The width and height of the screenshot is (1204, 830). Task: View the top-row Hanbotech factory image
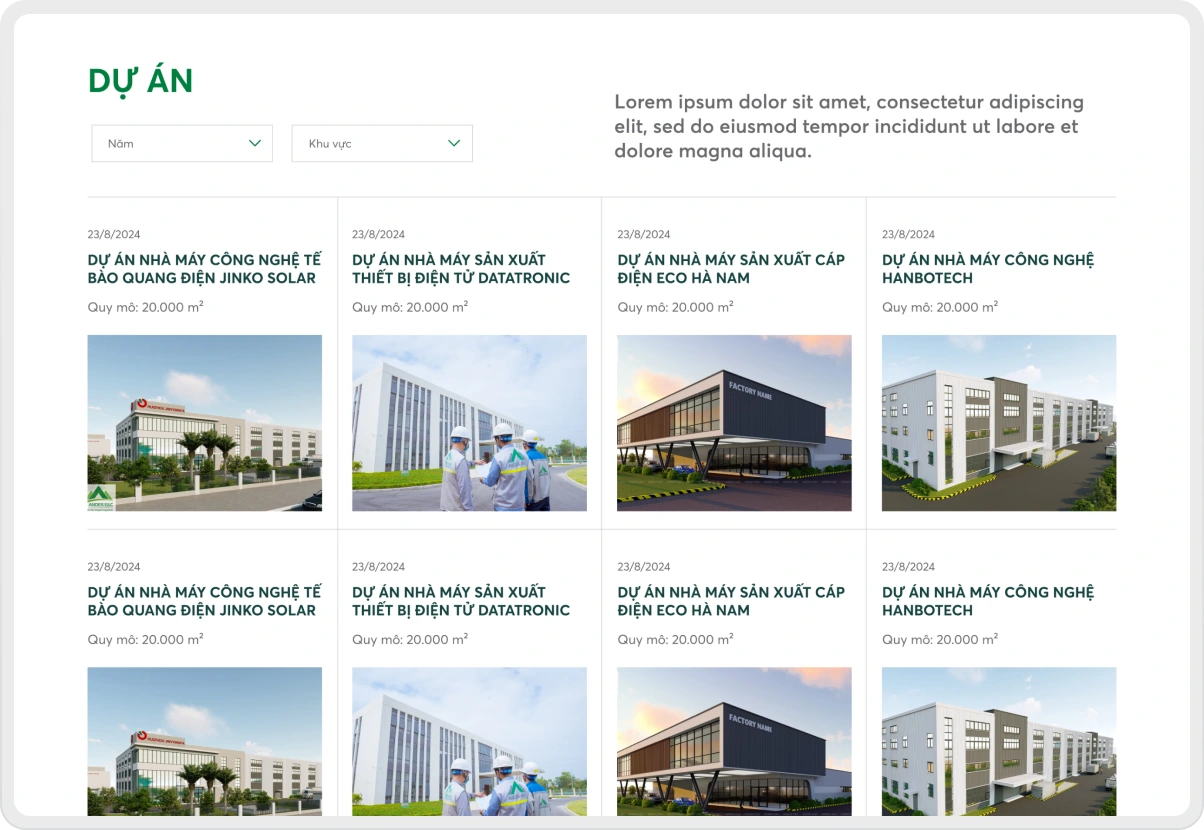click(998, 423)
